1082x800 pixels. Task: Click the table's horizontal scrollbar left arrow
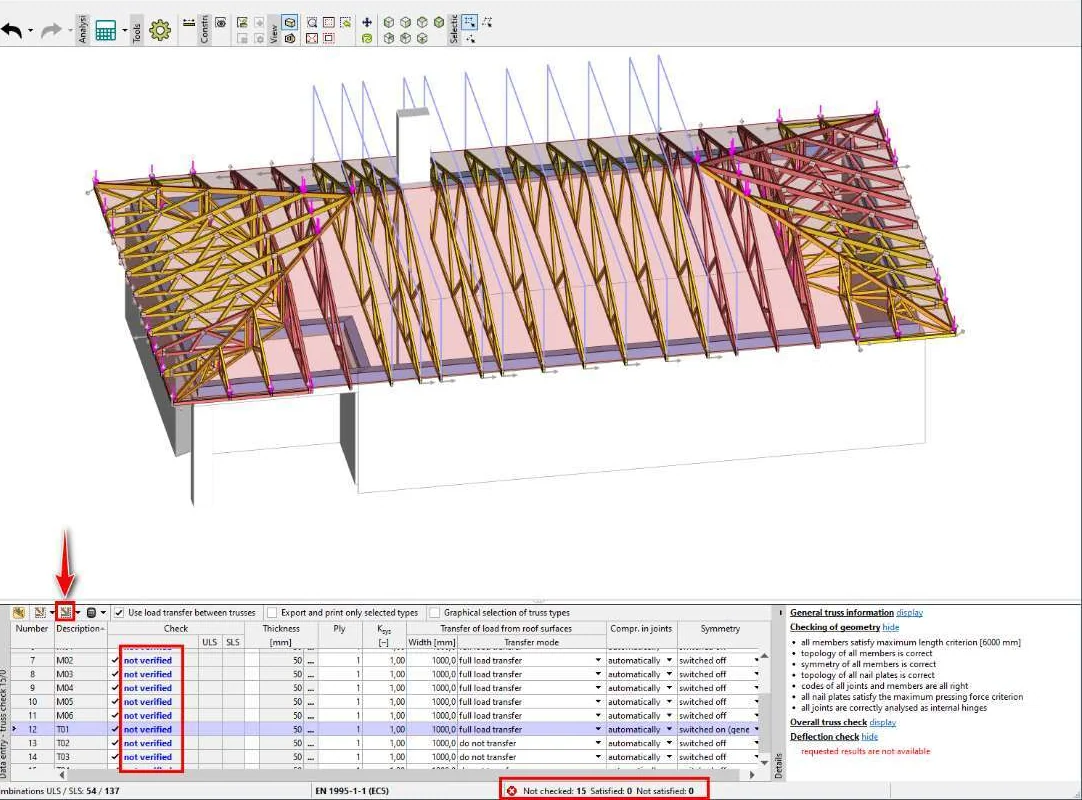pos(62,775)
